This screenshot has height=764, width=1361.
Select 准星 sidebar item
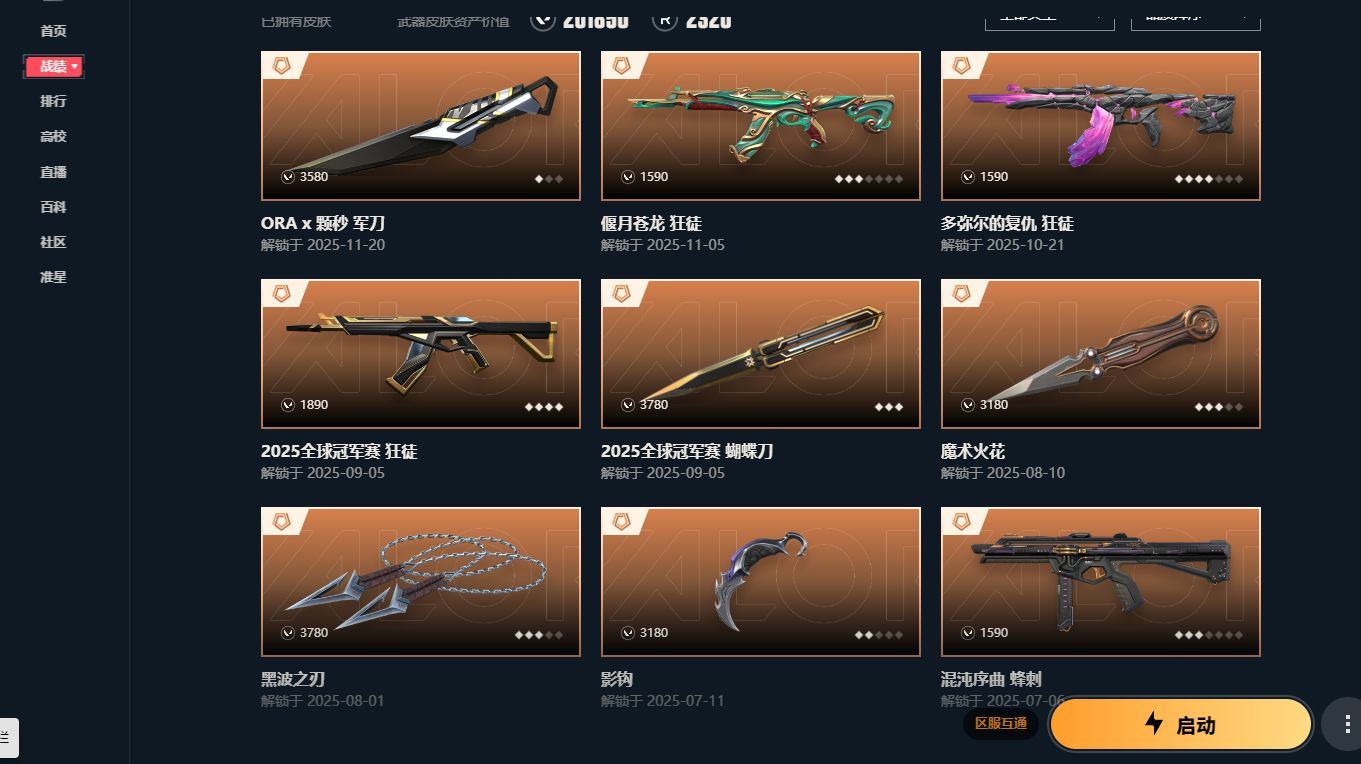[x=53, y=277]
